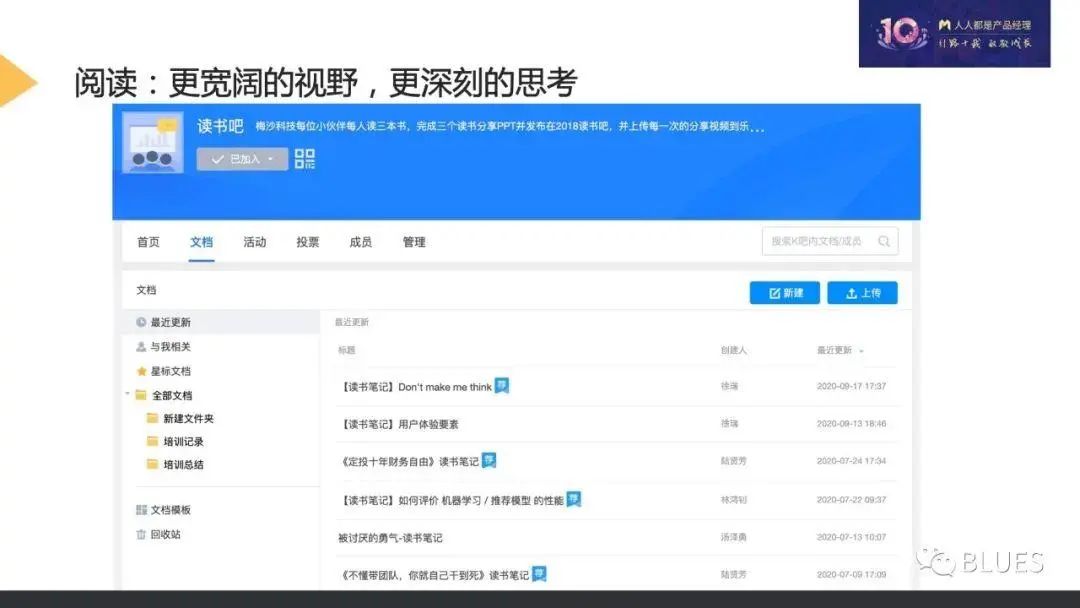1080x608 pixels.
Task: Click the trash icon beside 回收站
Action: 141,534
